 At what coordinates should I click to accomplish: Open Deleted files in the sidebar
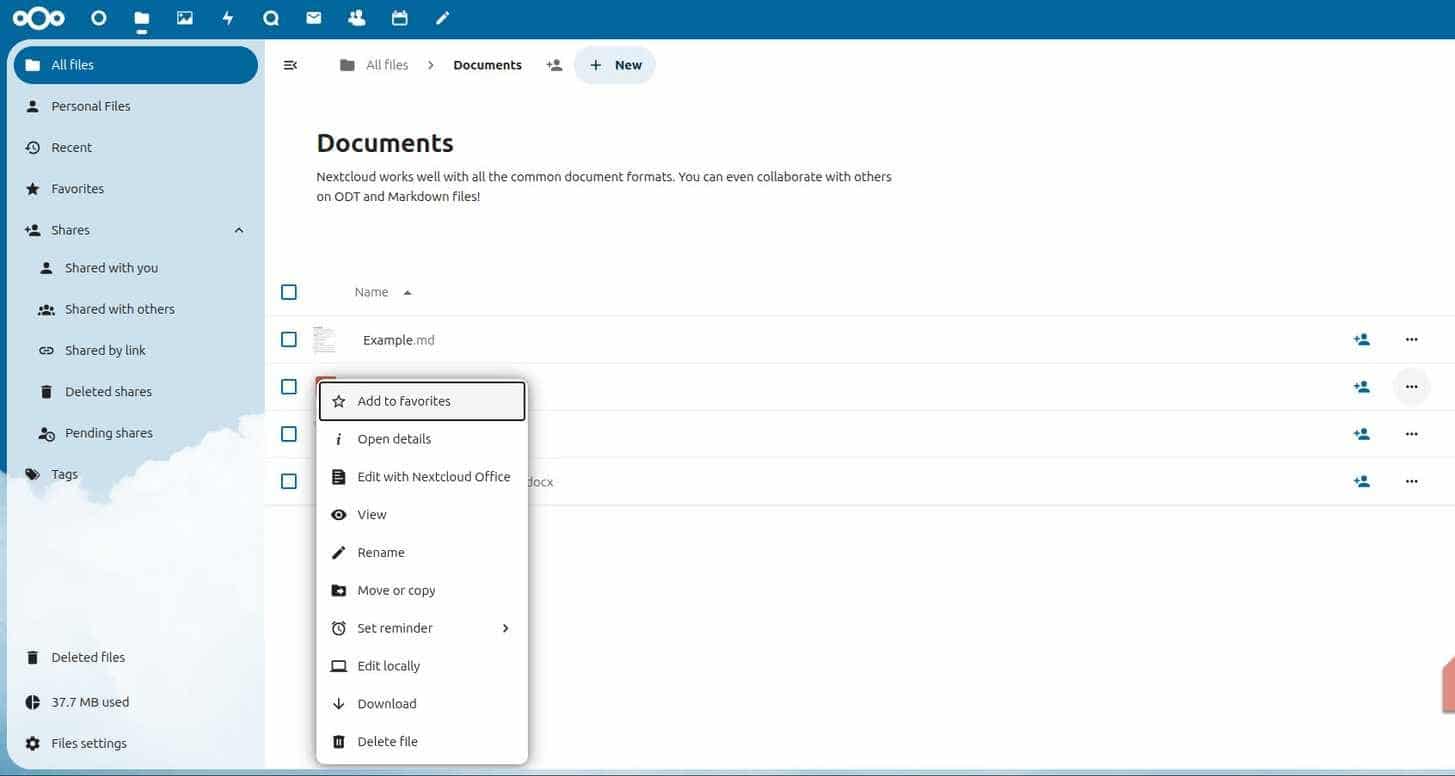tap(136, 658)
